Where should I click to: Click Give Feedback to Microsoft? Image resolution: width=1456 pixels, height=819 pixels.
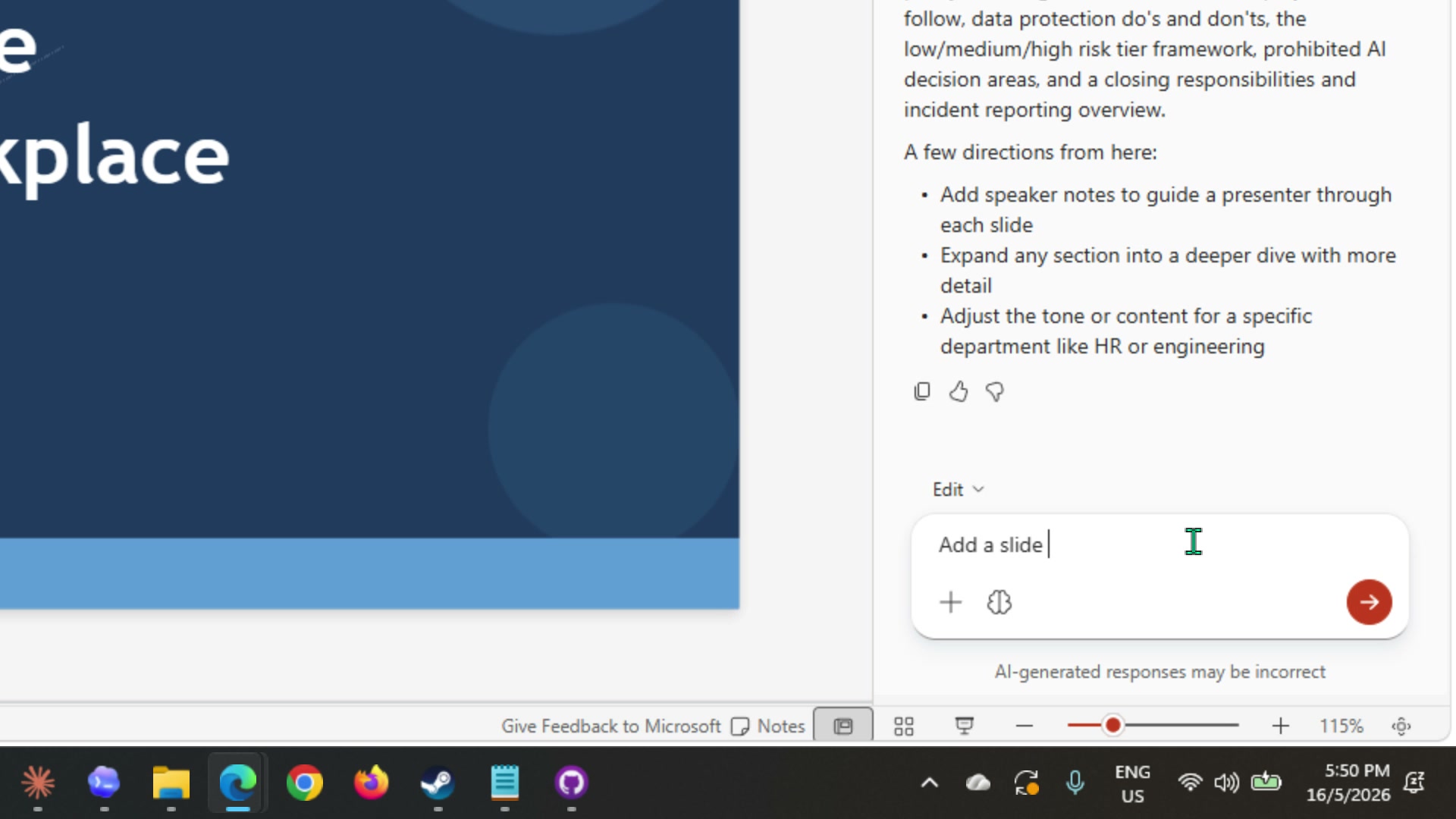(610, 726)
